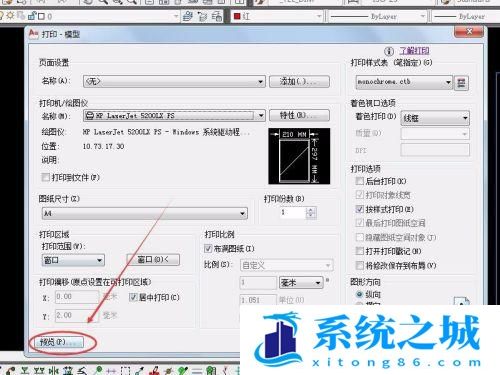The height and width of the screenshot is (375, 500).
Task: Open the page setup 名称(A) dropdown
Action: pyautogui.click(x=174, y=81)
